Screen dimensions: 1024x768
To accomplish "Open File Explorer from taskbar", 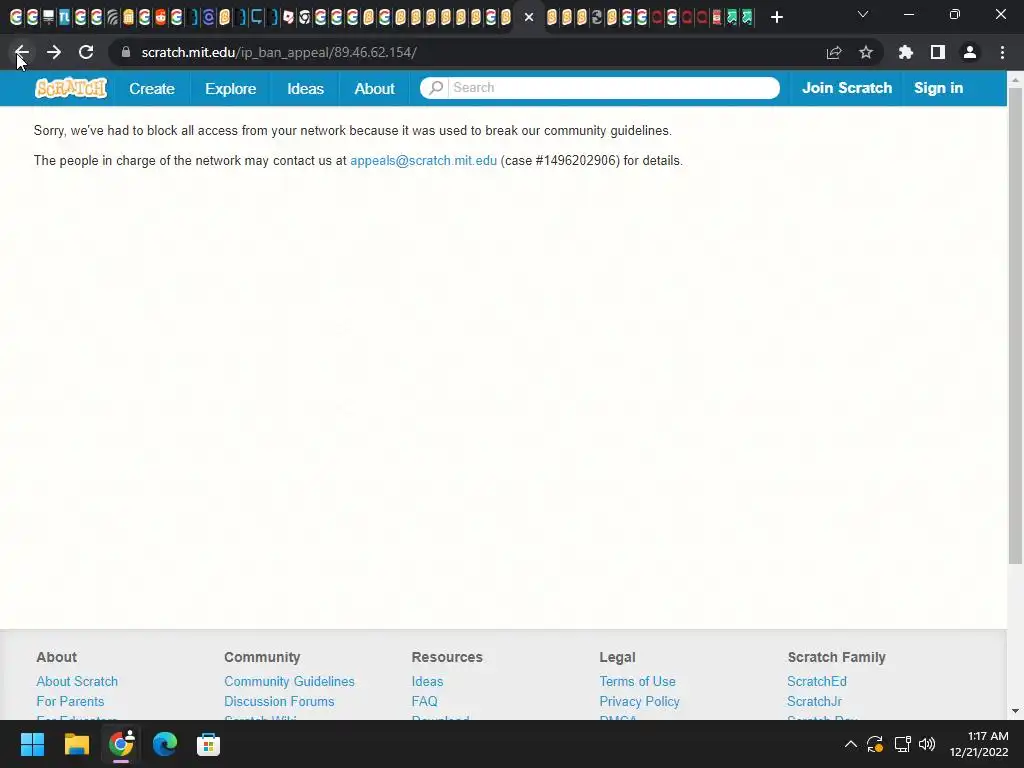I will 76,744.
